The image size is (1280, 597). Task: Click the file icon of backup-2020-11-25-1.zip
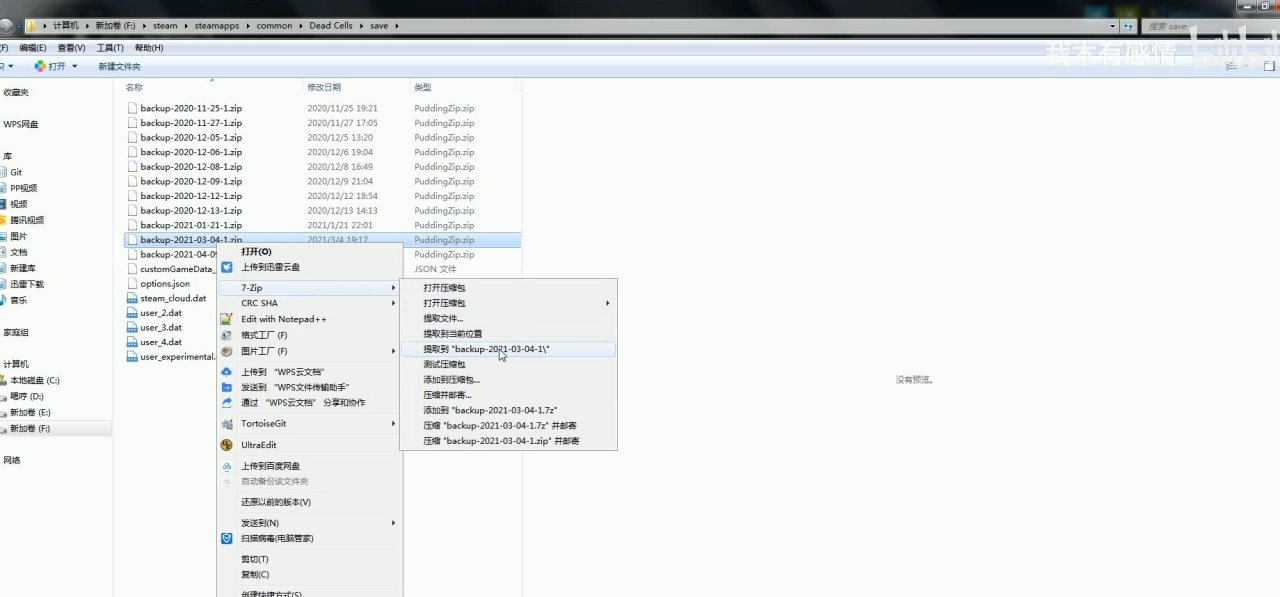[132, 108]
